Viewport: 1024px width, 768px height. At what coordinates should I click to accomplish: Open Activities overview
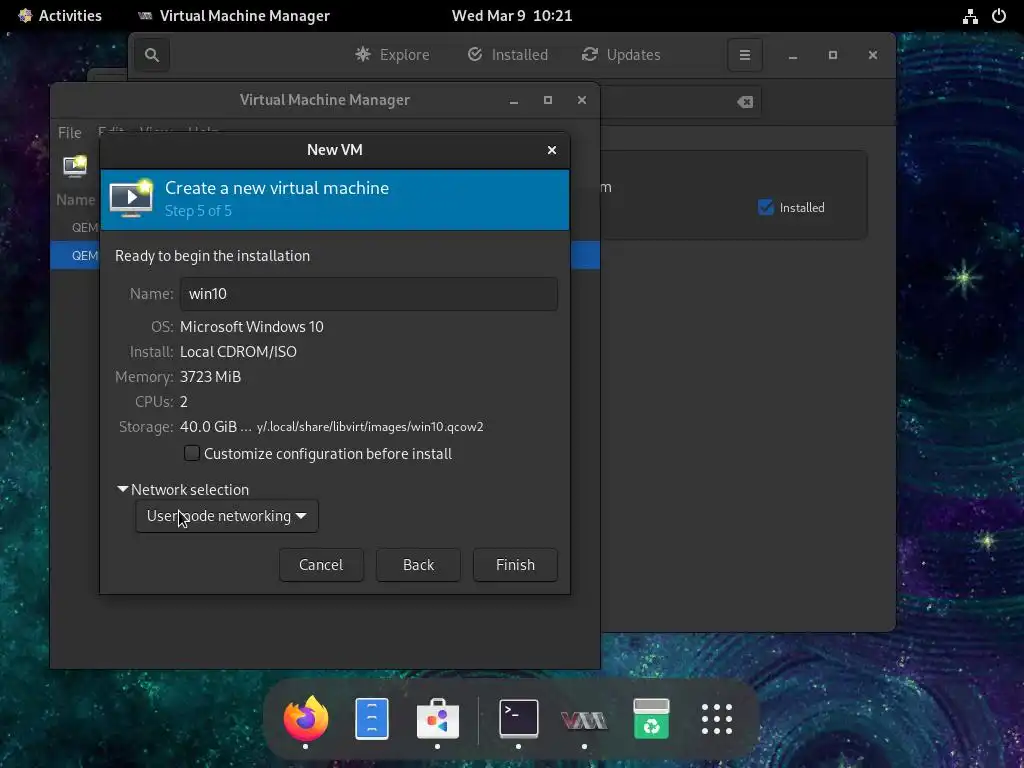(x=59, y=16)
